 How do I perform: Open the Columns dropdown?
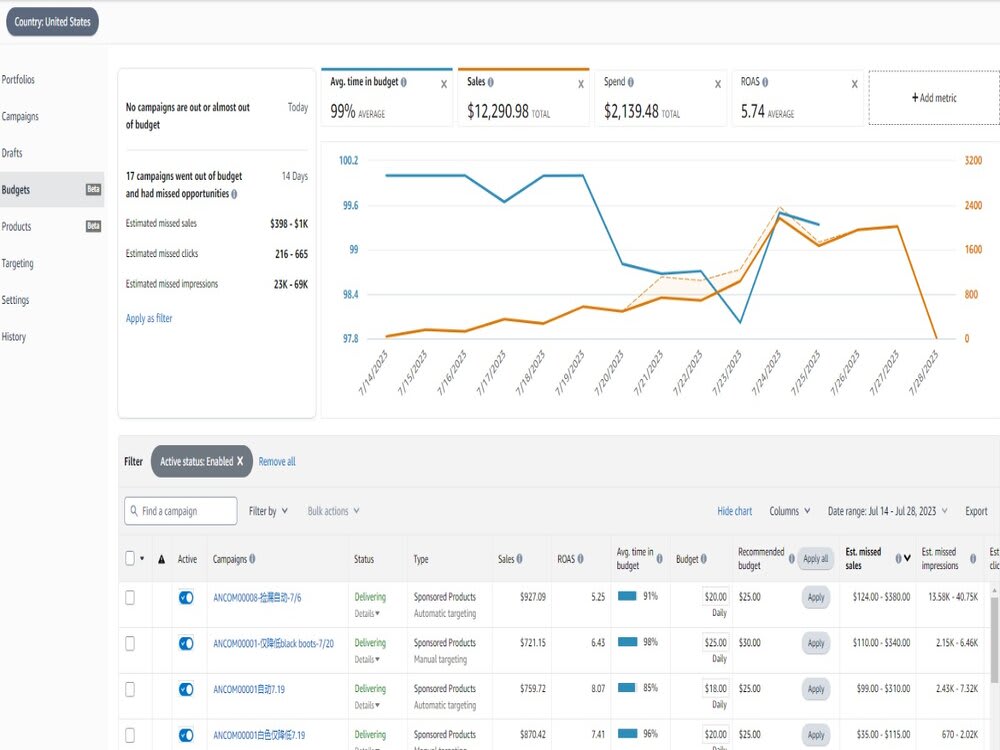pos(790,511)
